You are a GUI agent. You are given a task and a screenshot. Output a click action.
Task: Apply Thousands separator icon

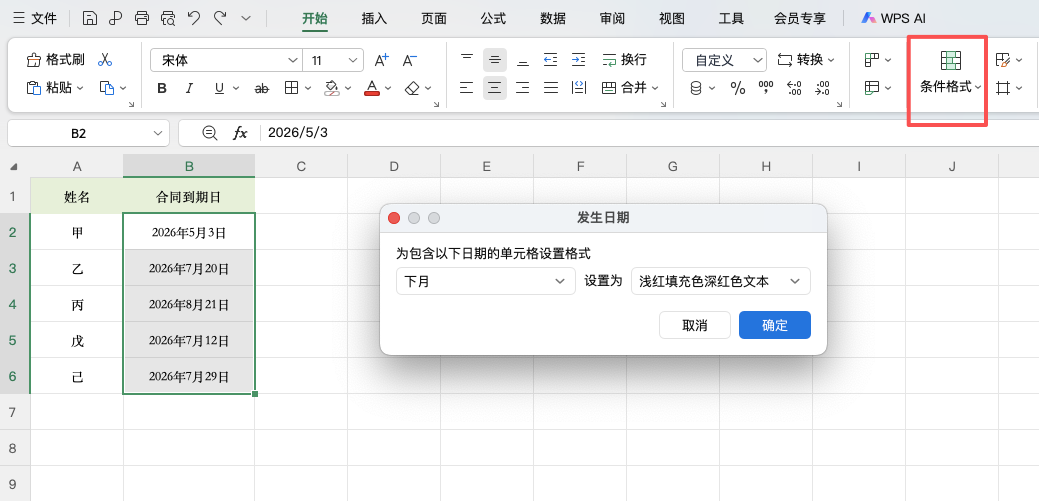pyautogui.click(x=766, y=87)
